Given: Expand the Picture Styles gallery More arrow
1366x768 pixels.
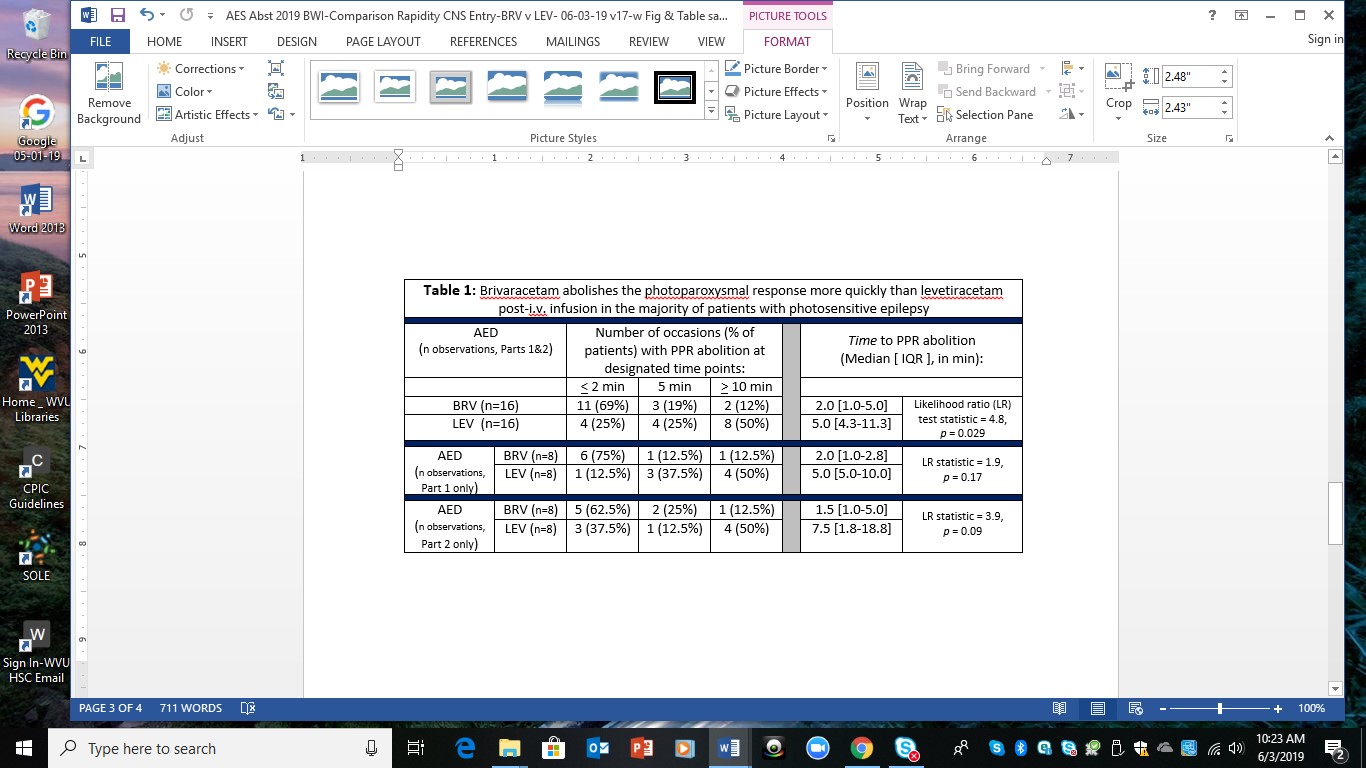Looking at the screenshot, I should 711,112.
